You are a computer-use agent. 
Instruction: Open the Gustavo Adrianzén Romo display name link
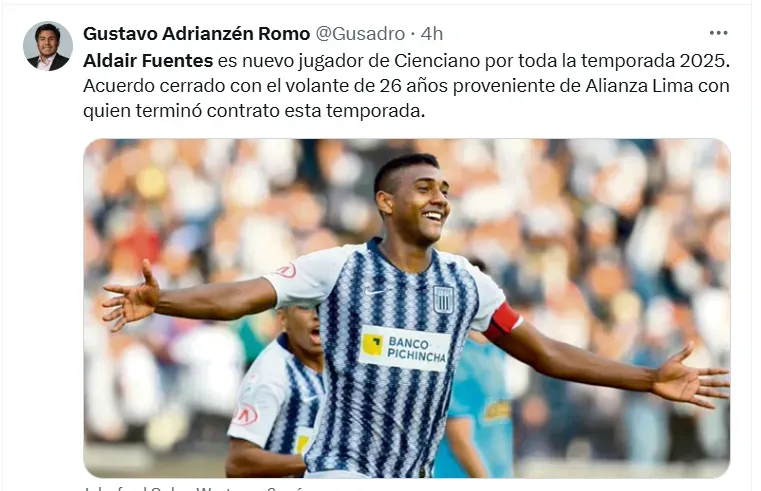tap(197, 33)
